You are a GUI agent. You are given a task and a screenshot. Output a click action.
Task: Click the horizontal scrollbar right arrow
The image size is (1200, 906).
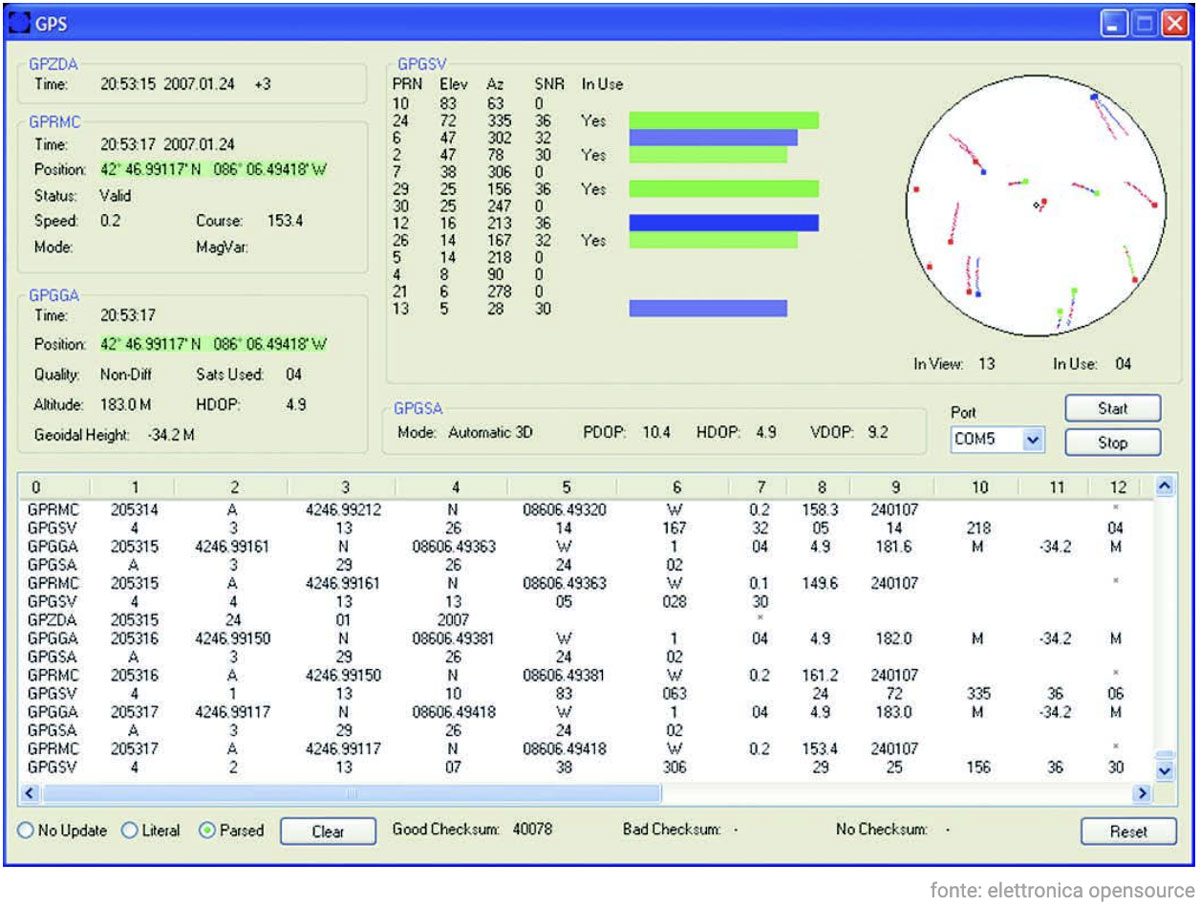click(x=1144, y=793)
